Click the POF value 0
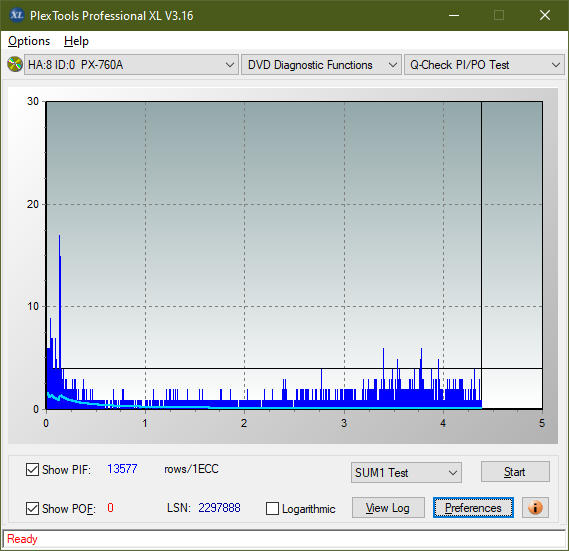This screenshot has width=569, height=551. pyautogui.click(x=110, y=507)
